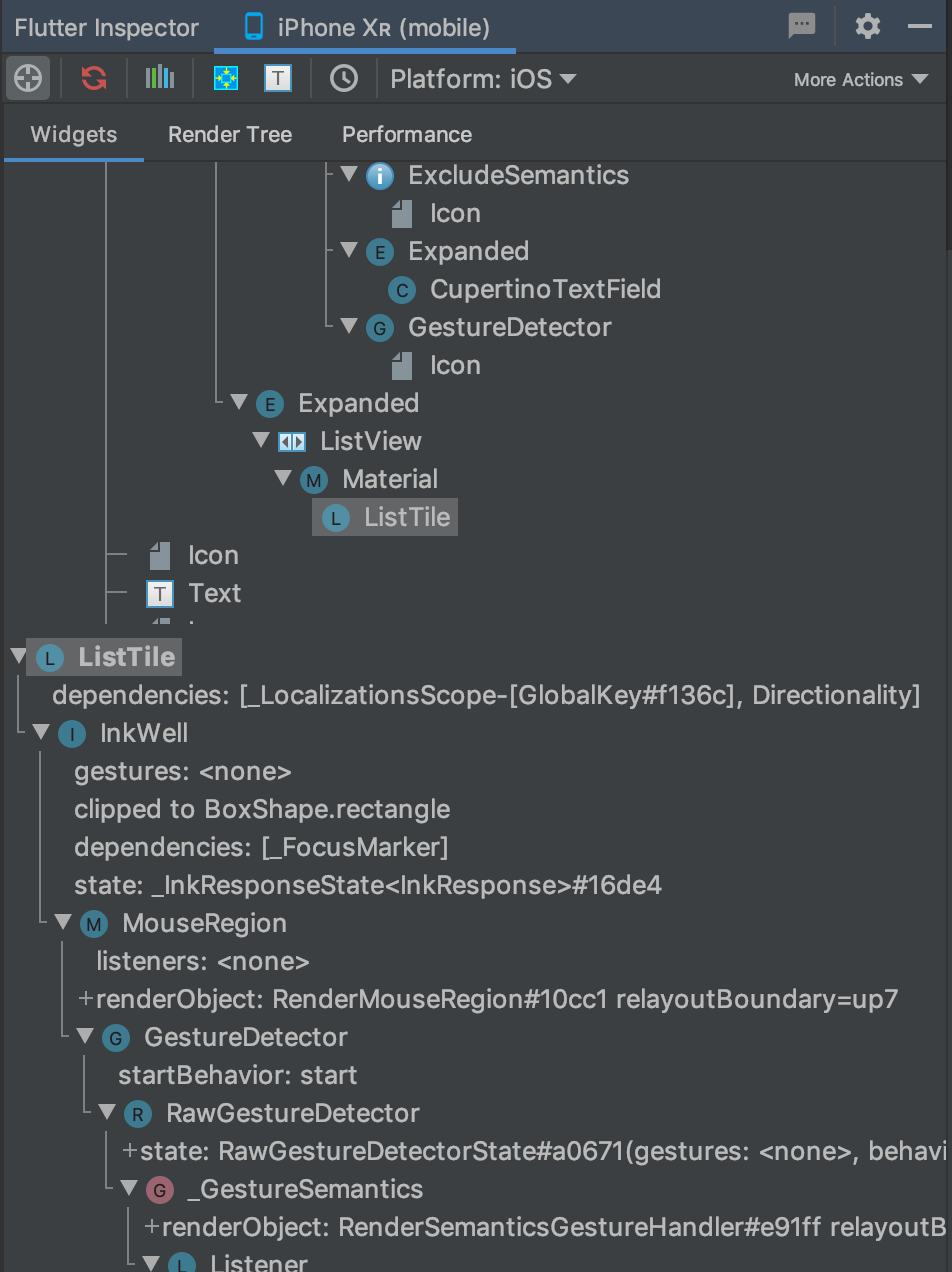952x1272 pixels.
Task: Click the T icon of Text node
Action: (x=160, y=594)
